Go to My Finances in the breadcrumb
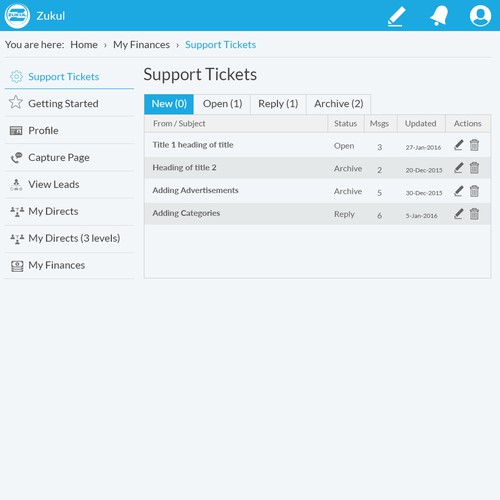500x500 pixels. (141, 45)
